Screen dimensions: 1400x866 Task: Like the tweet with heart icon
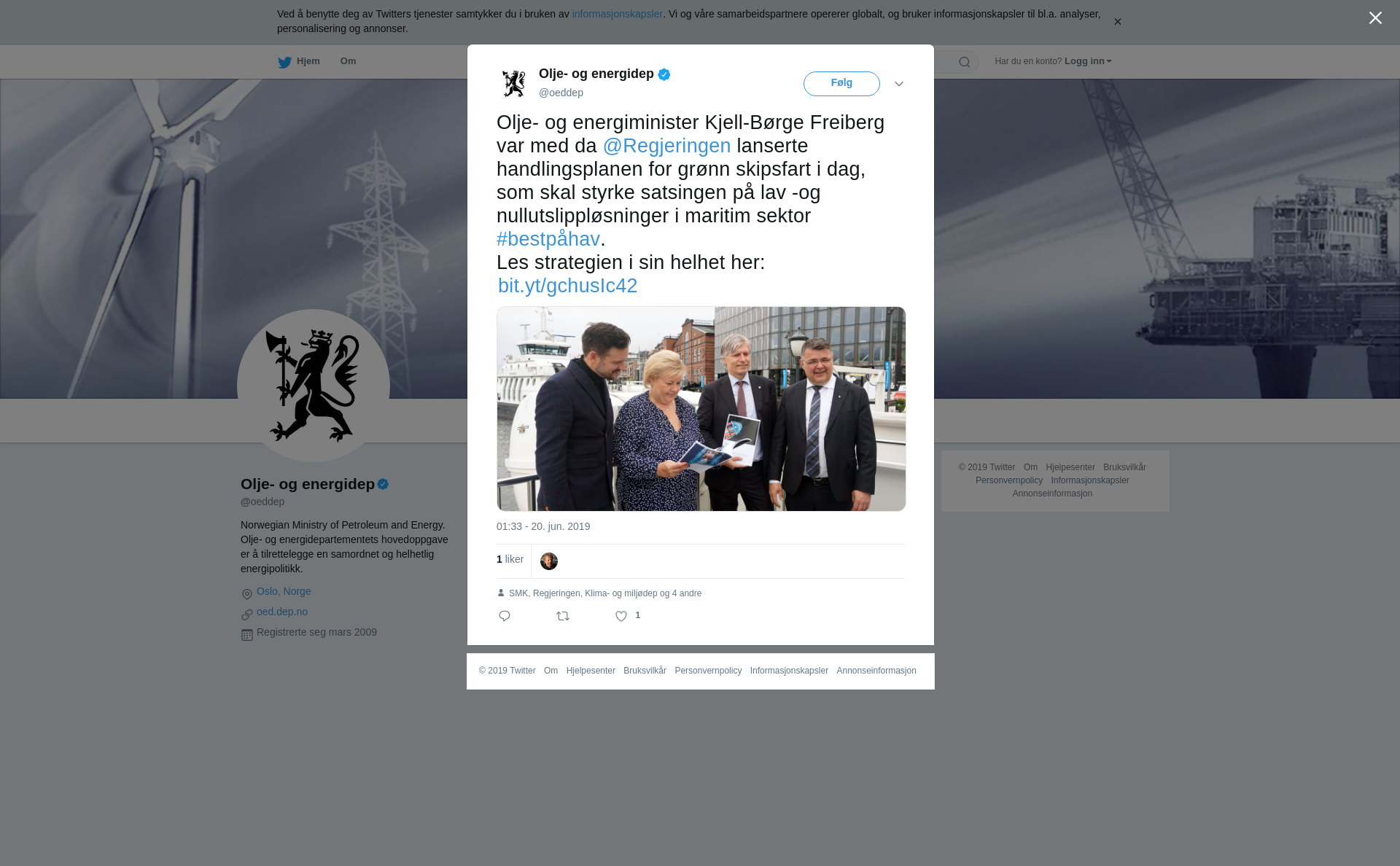pos(621,616)
